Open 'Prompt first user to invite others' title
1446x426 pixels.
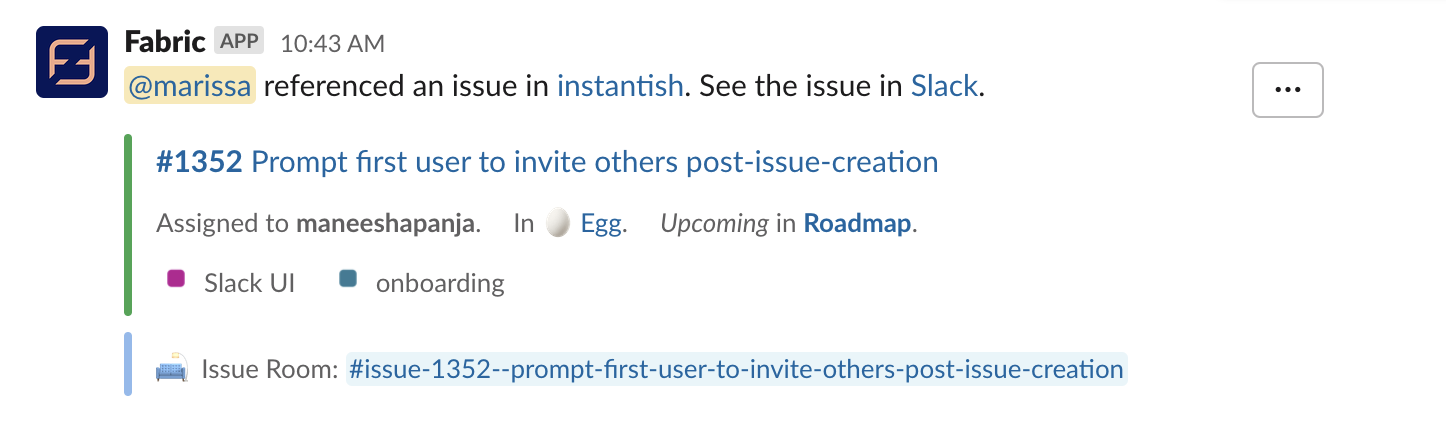(x=595, y=162)
